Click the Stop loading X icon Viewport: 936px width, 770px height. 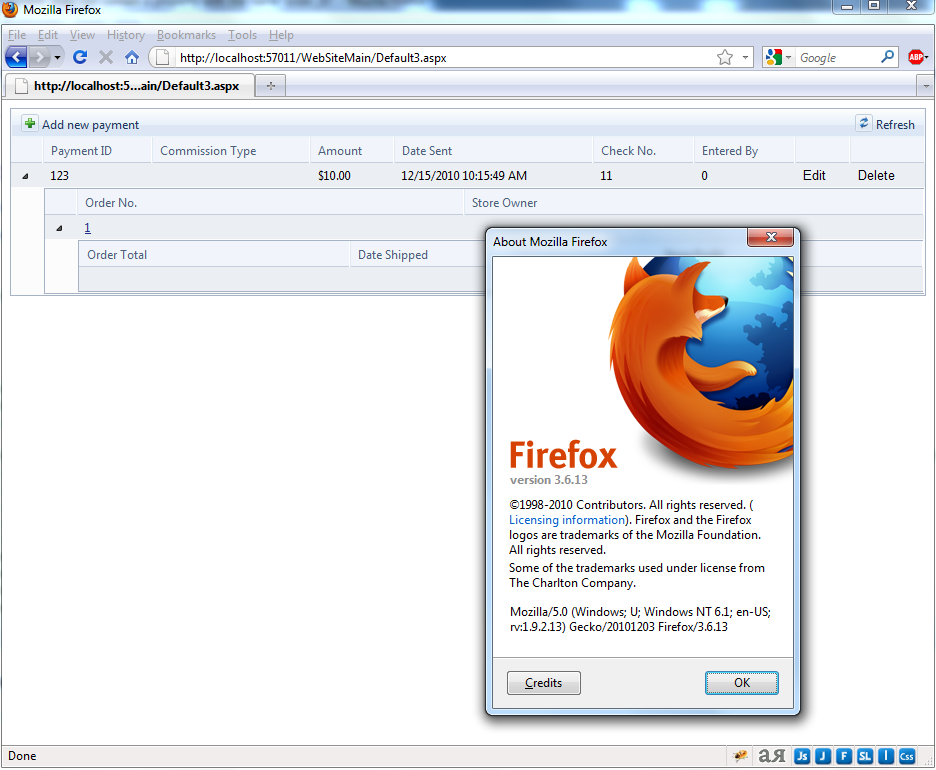point(106,57)
